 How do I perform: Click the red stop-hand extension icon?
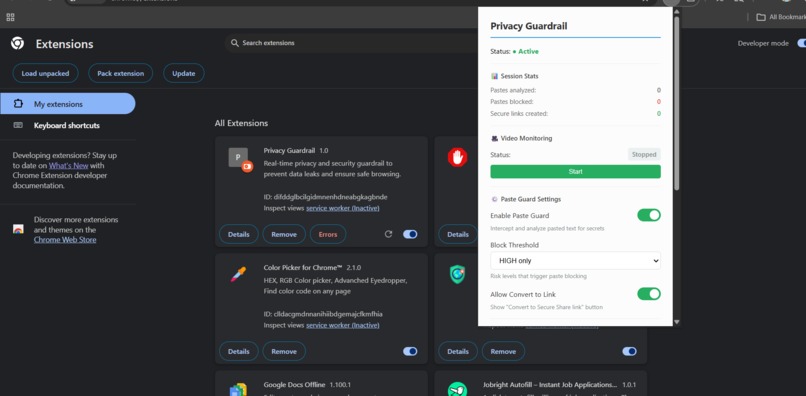pos(457,157)
